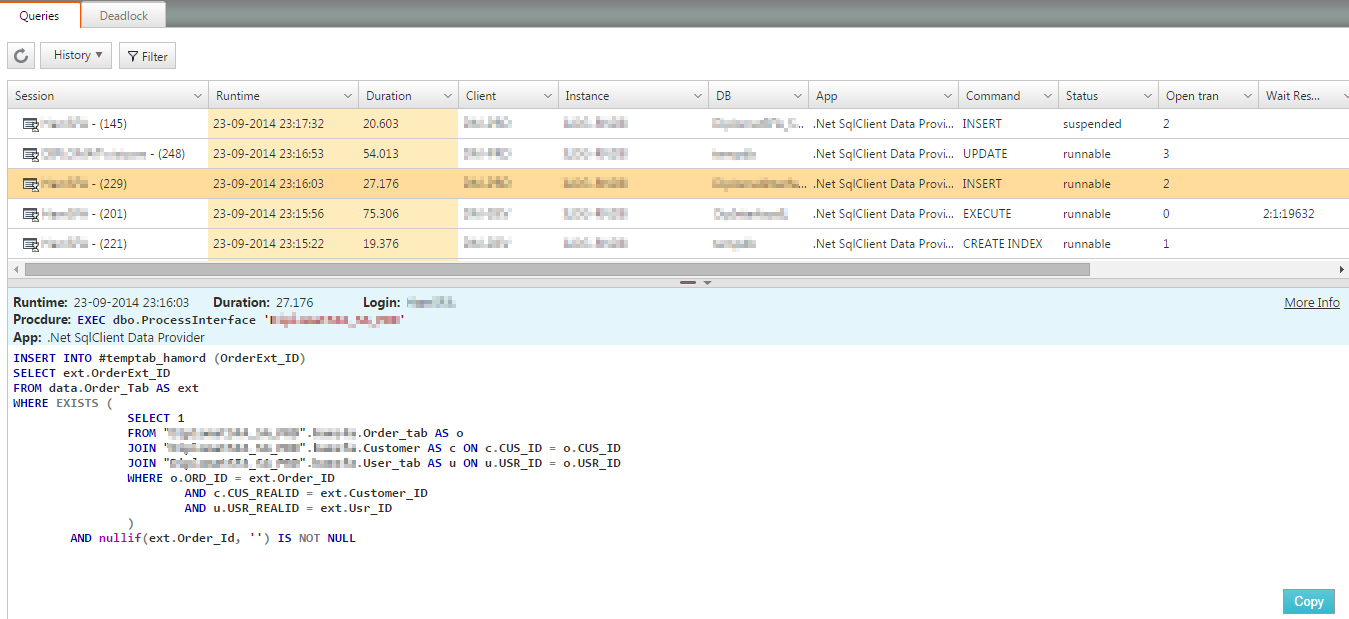
Task: Click the INSERT INTO #temptab_hamord line
Action: pyautogui.click(x=159, y=358)
